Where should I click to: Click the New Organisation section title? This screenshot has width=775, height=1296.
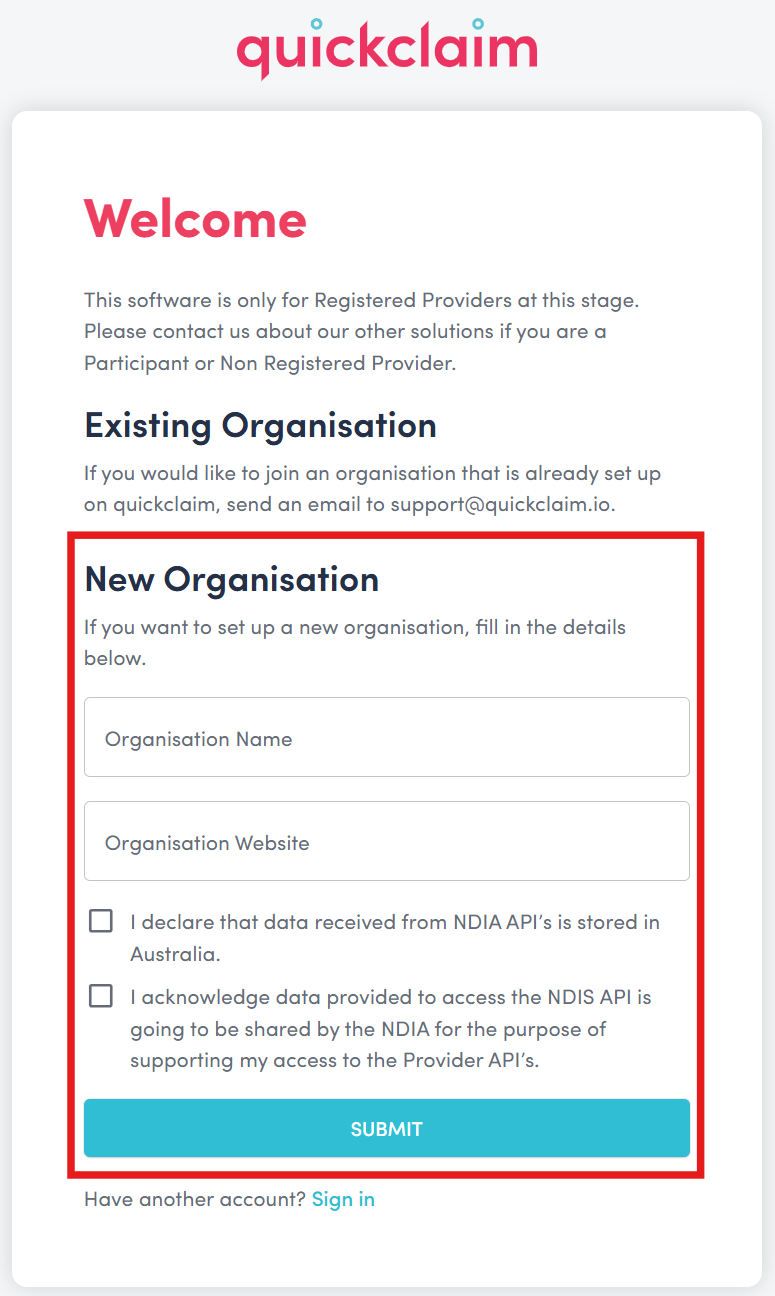(232, 579)
